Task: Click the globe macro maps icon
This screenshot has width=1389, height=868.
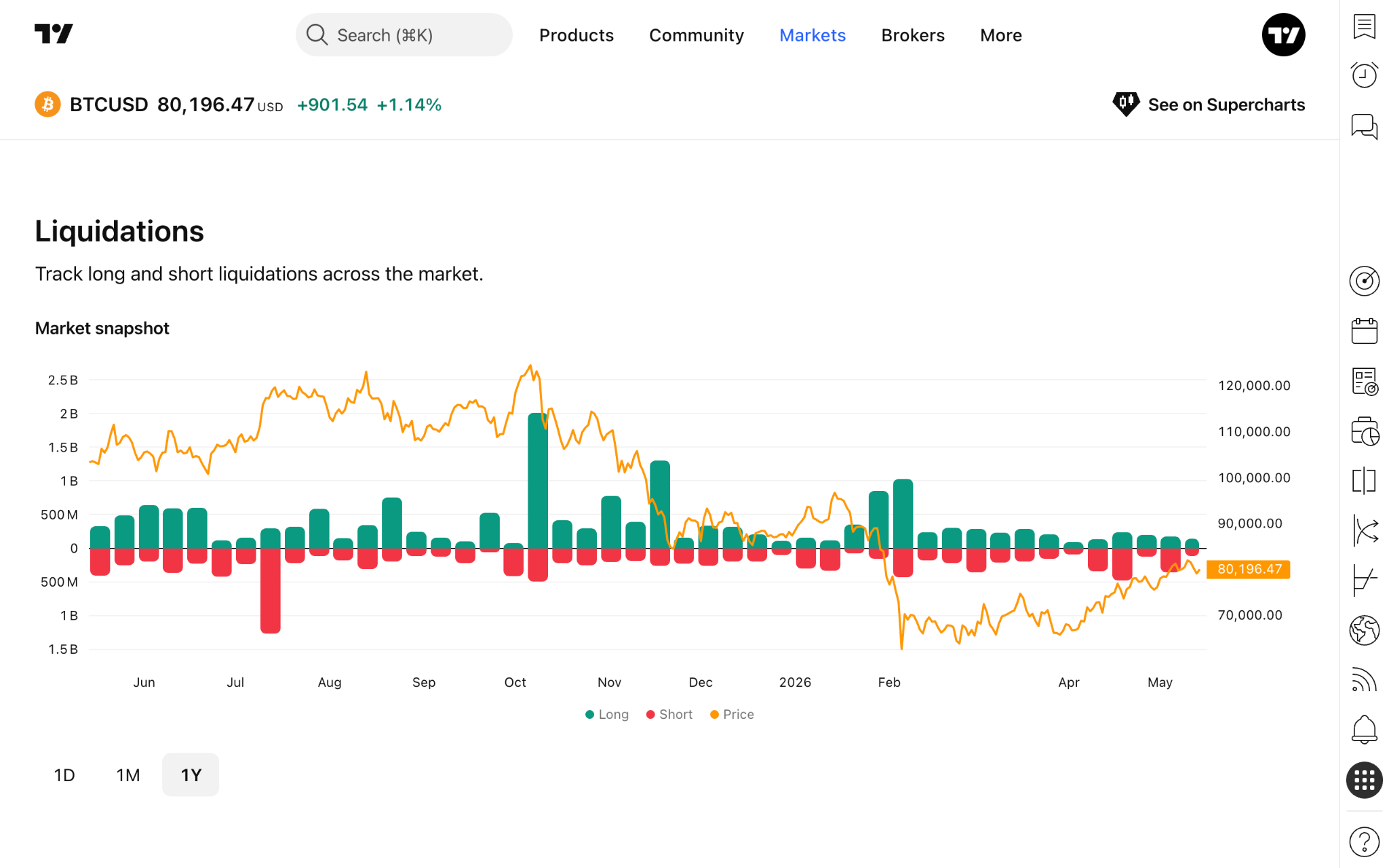Action: (1364, 630)
